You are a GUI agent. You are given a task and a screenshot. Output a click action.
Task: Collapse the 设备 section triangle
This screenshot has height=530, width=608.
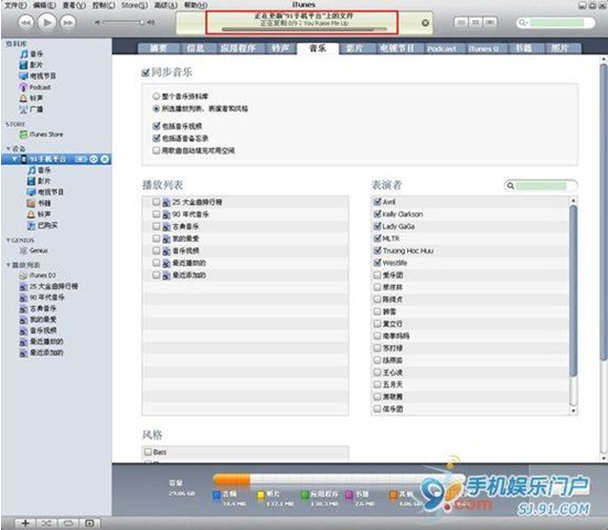pyautogui.click(x=9, y=149)
